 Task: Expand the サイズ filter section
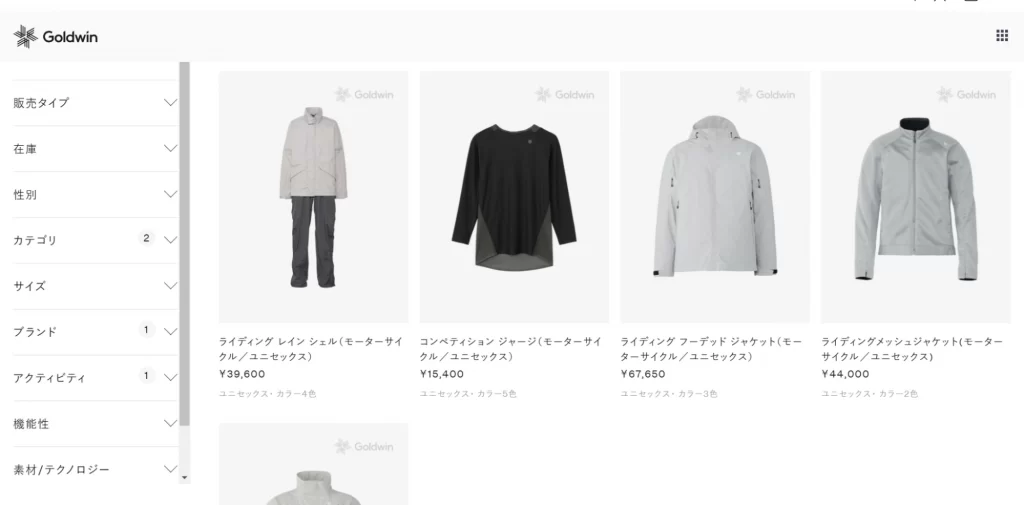(95, 286)
